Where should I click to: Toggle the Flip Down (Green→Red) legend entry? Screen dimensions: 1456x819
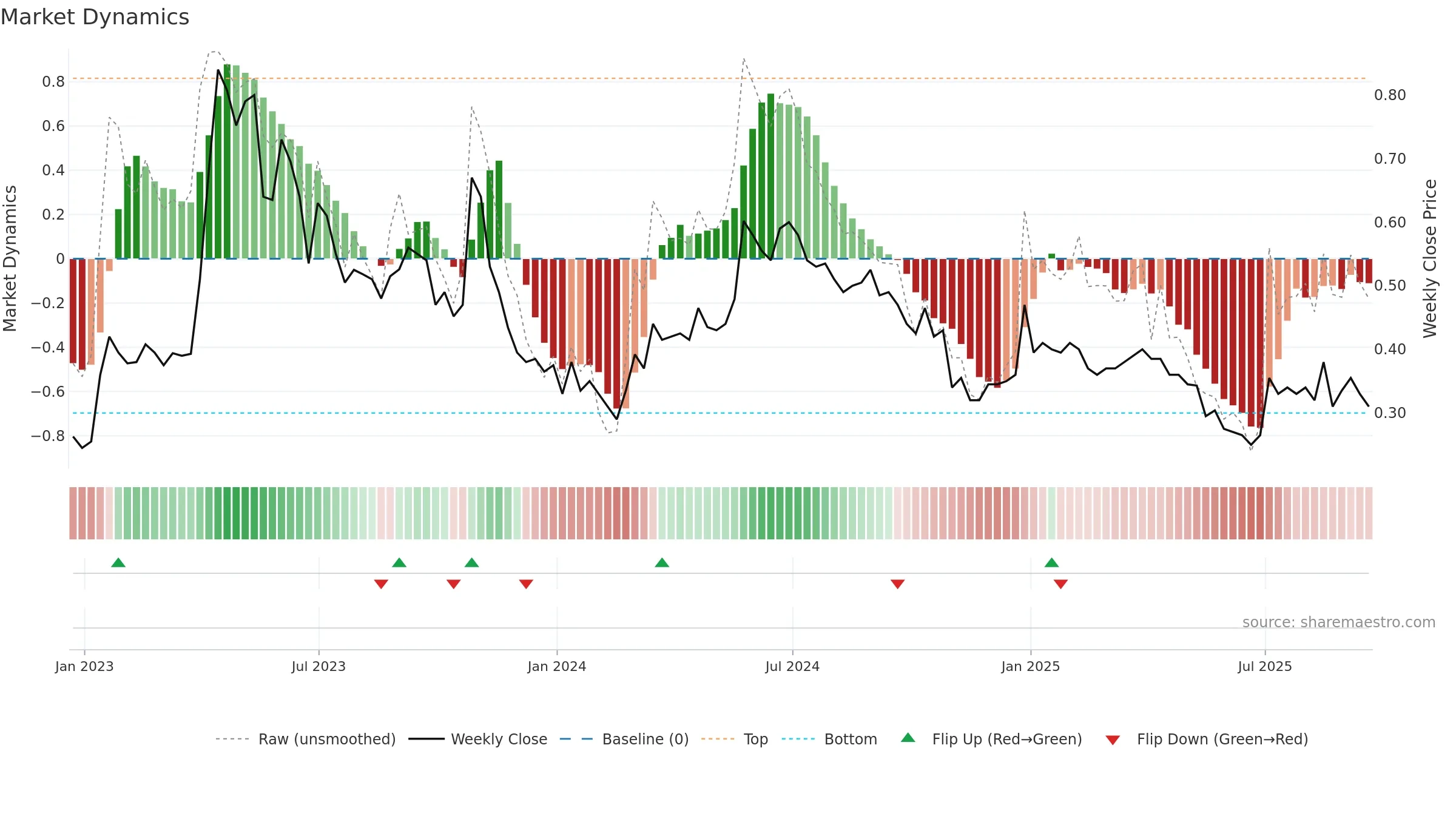[1206, 739]
